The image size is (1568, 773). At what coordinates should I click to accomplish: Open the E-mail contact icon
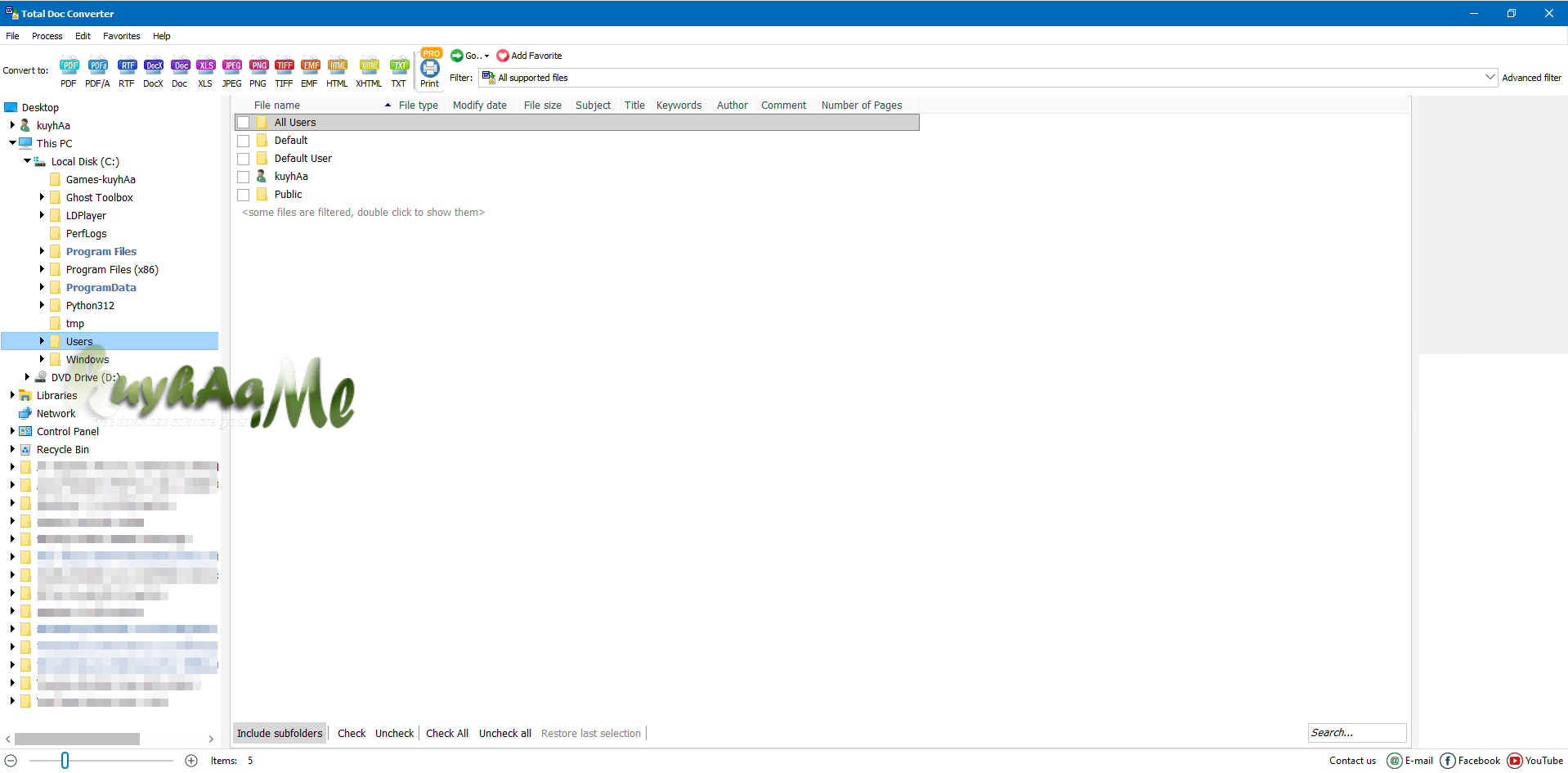pos(1395,761)
